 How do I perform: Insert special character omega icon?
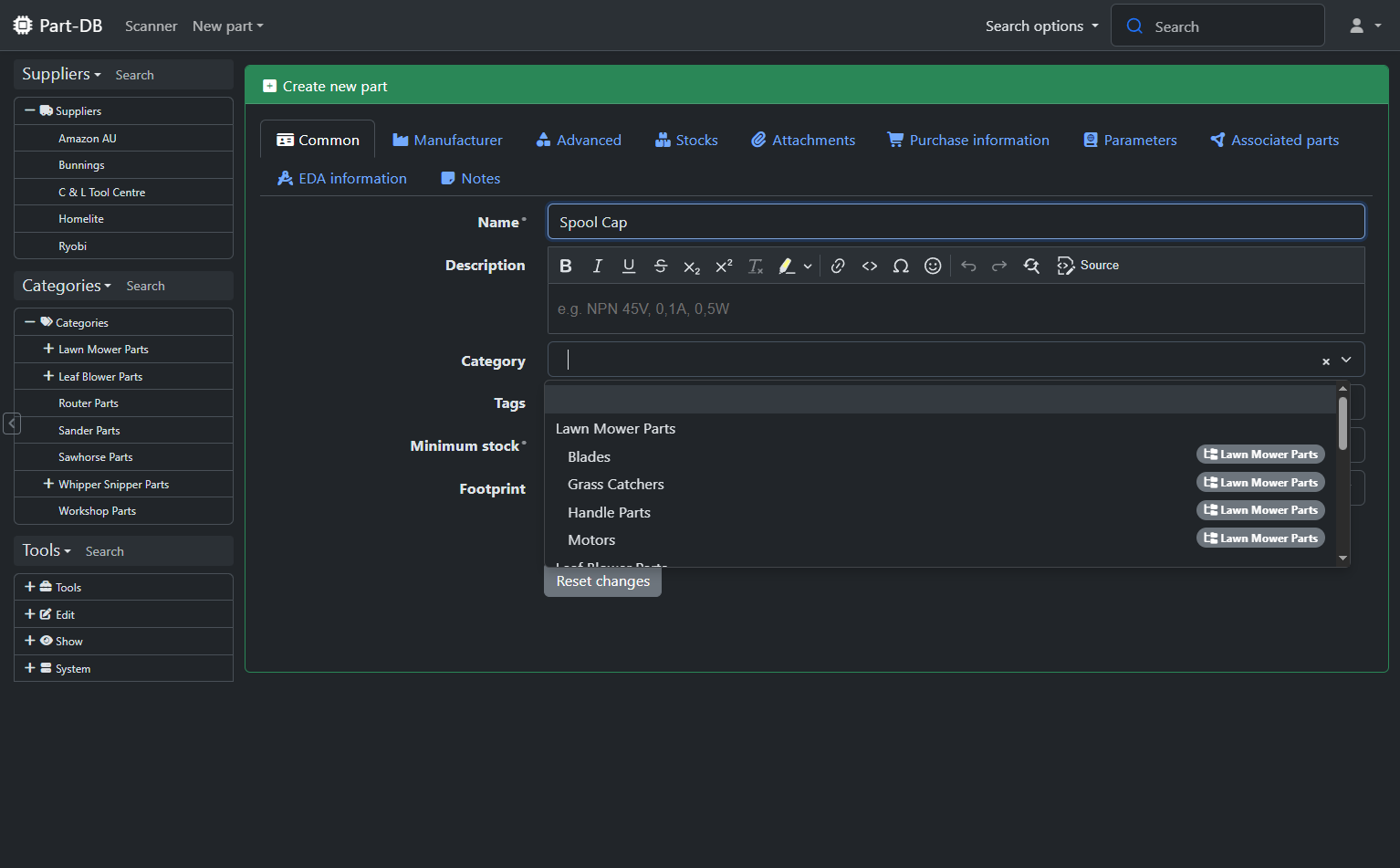pos(901,266)
